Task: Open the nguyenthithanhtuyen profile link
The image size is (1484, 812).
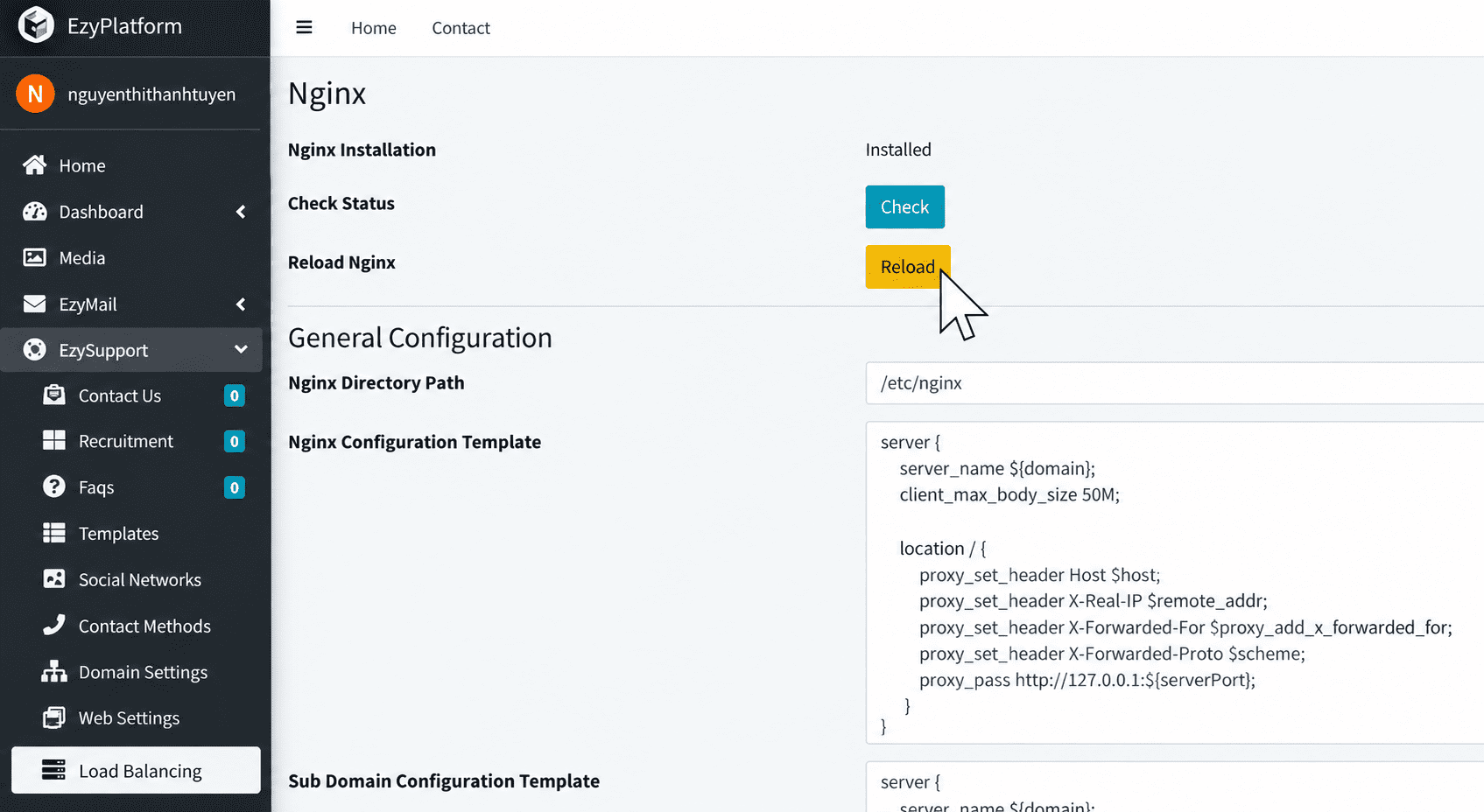Action: pyautogui.click(x=151, y=94)
